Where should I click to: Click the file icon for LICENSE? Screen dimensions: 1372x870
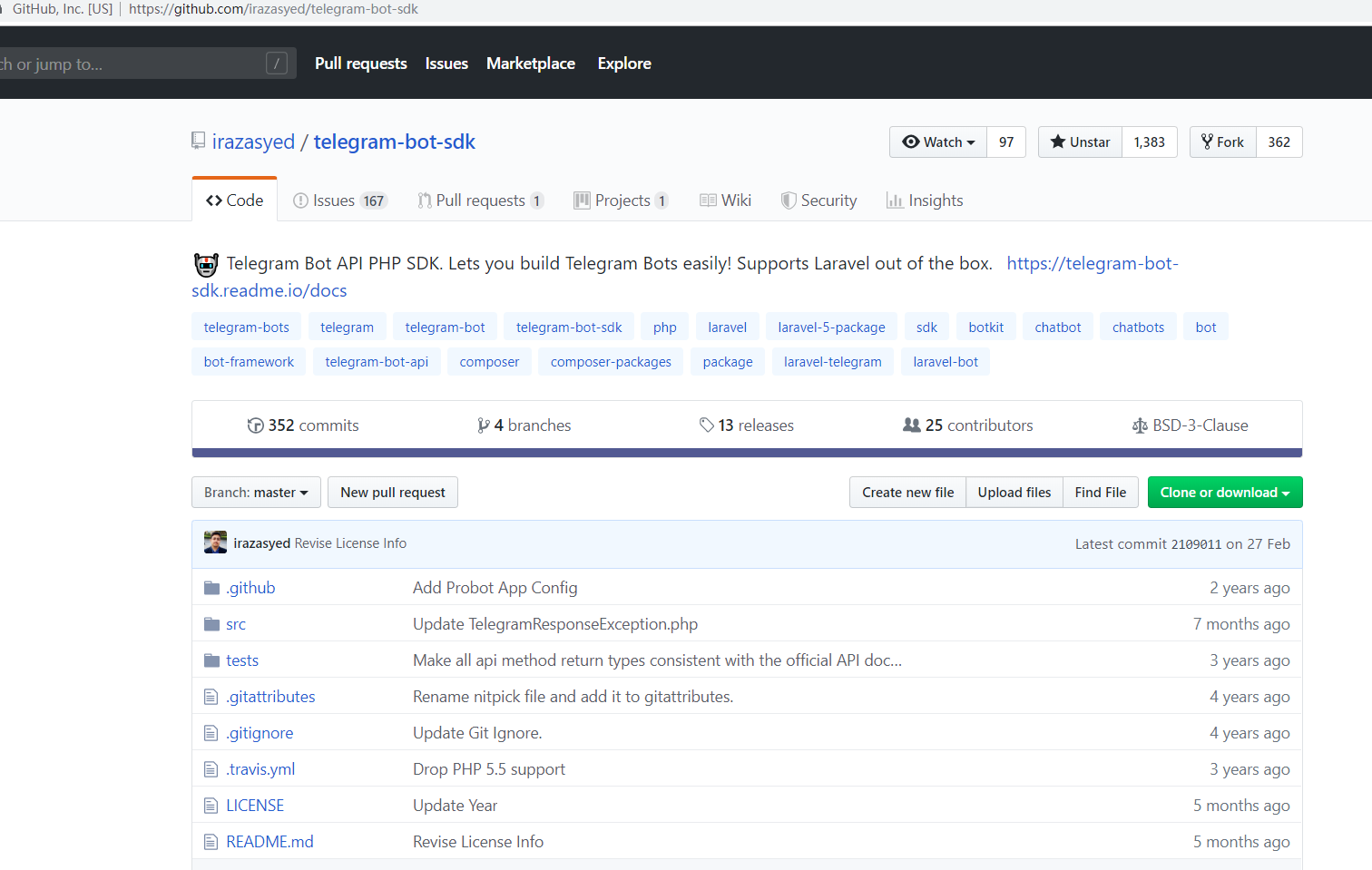coord(211,806)
